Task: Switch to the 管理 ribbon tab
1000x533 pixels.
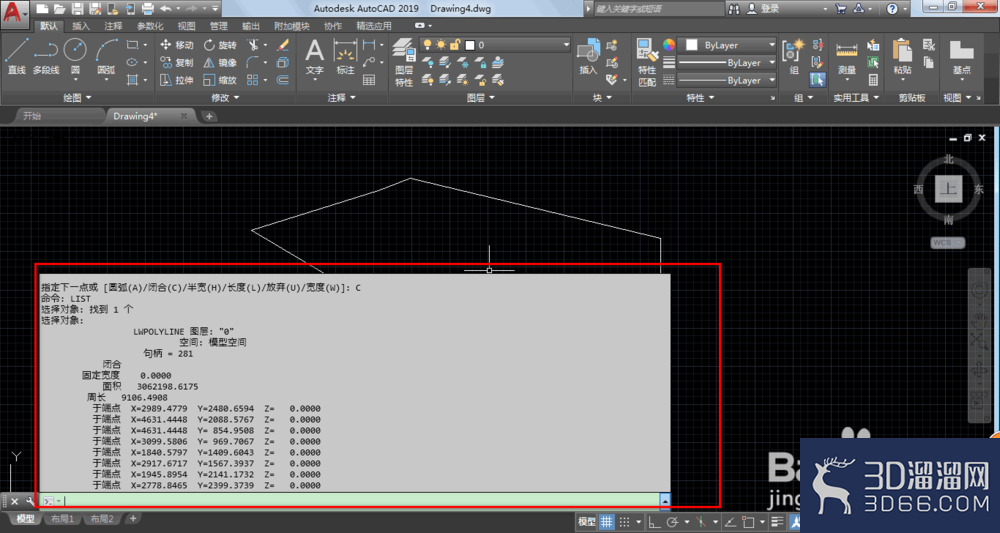Action: tap(218, 26)
